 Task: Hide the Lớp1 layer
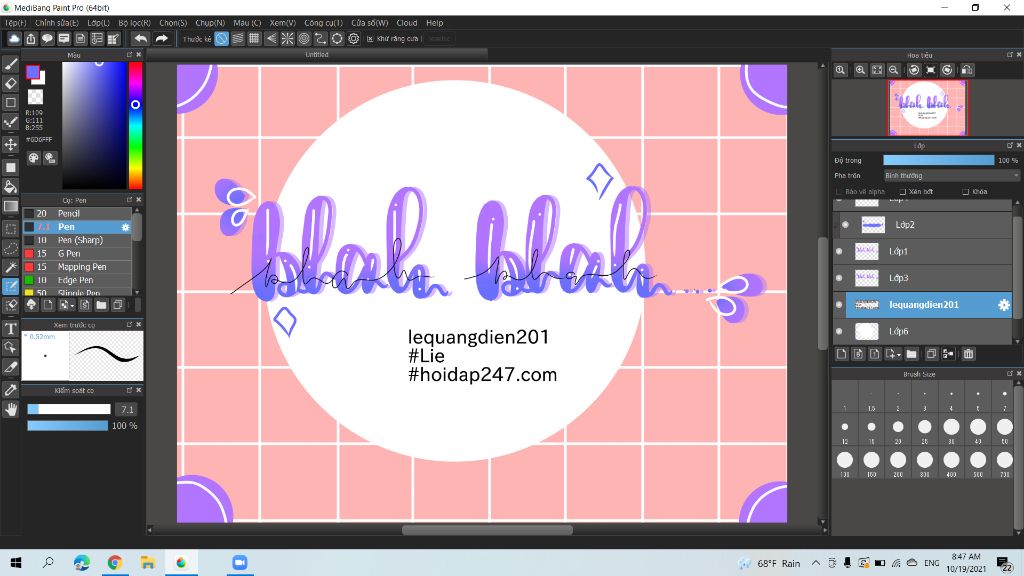839,251
